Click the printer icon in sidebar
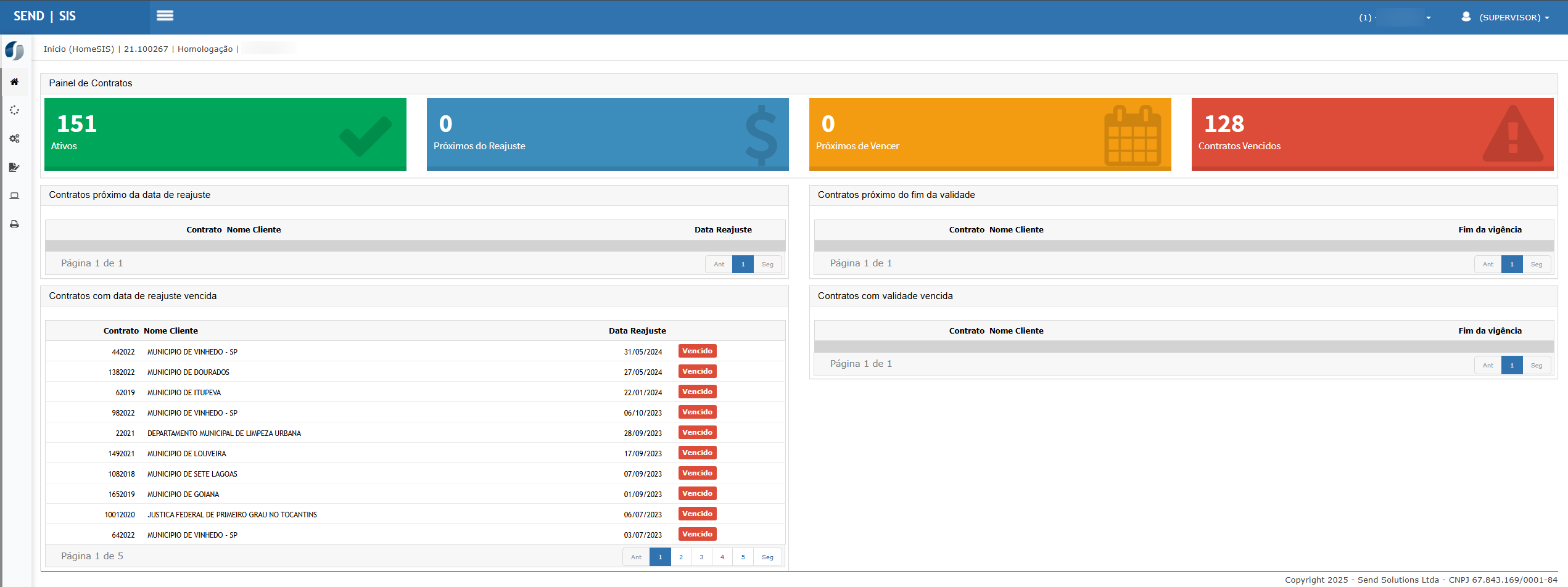Image resolution: width=1568 pixels, height=587 pixels. (x=14, y=224)
